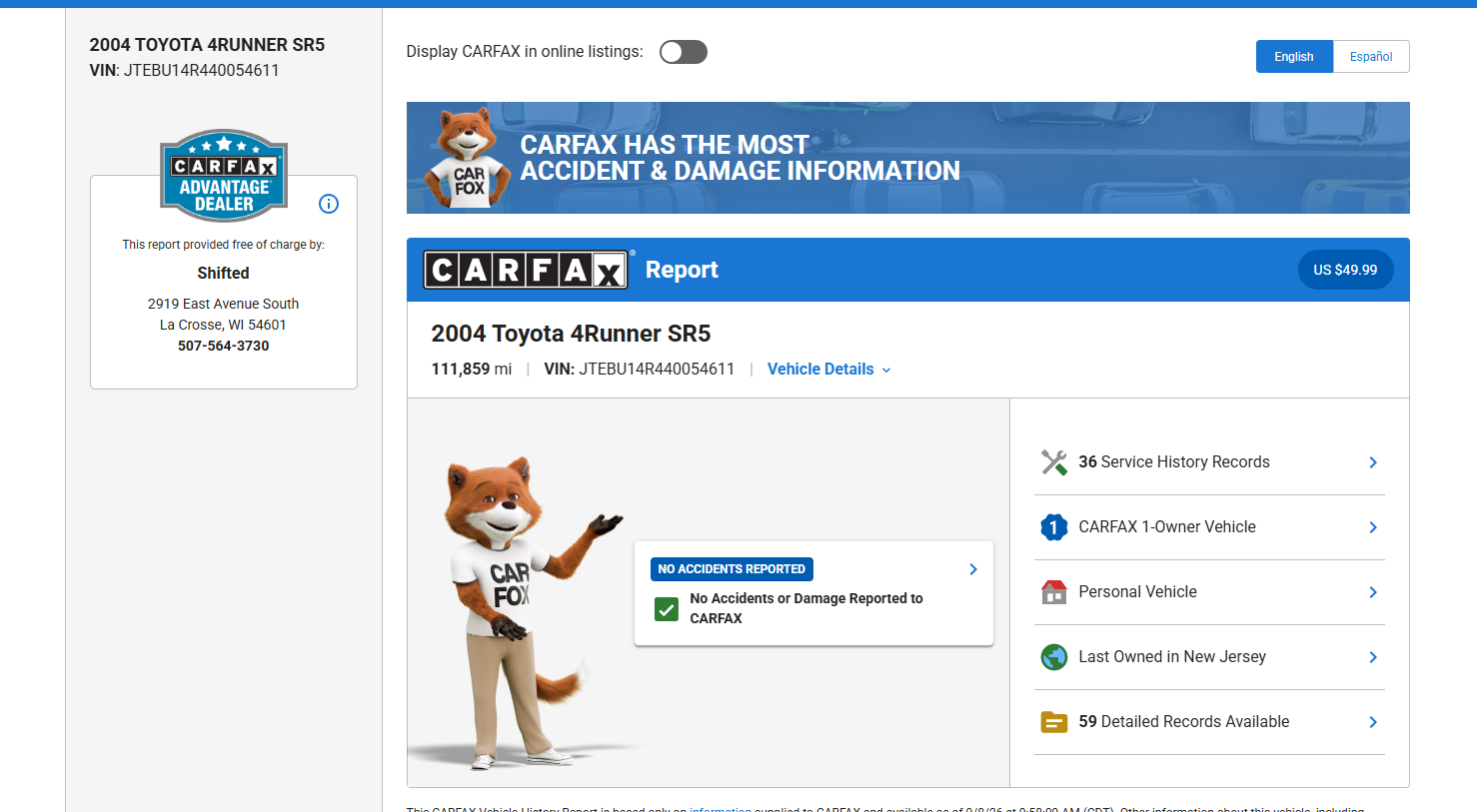The width and height of the screenshot is (1477, 812).
Task: Click the blue 1-Owner badge icon
Action: [1053, 527]
